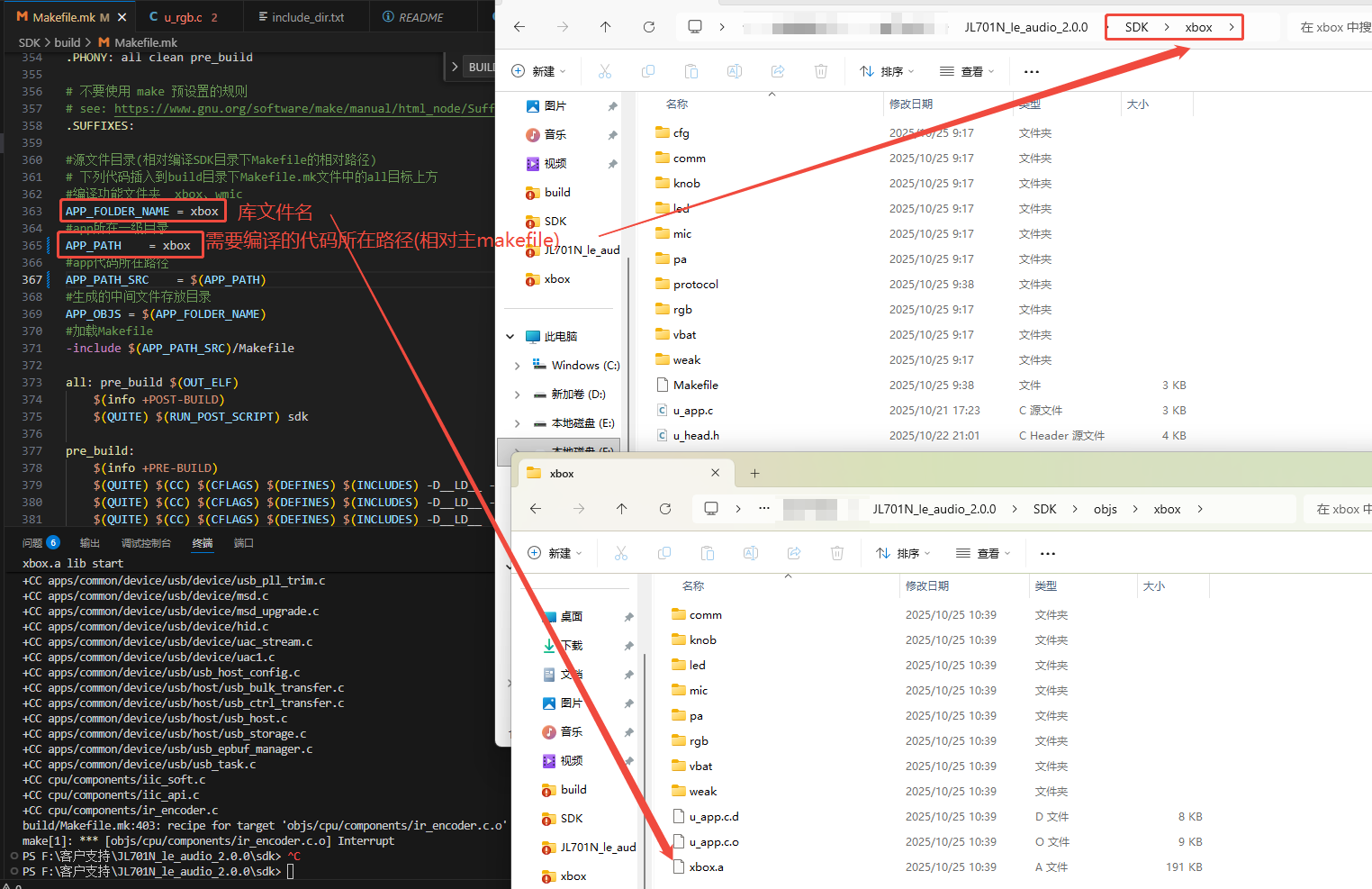
Task: Add a new tab in the lower Explorer window
Action: (755, 473)
